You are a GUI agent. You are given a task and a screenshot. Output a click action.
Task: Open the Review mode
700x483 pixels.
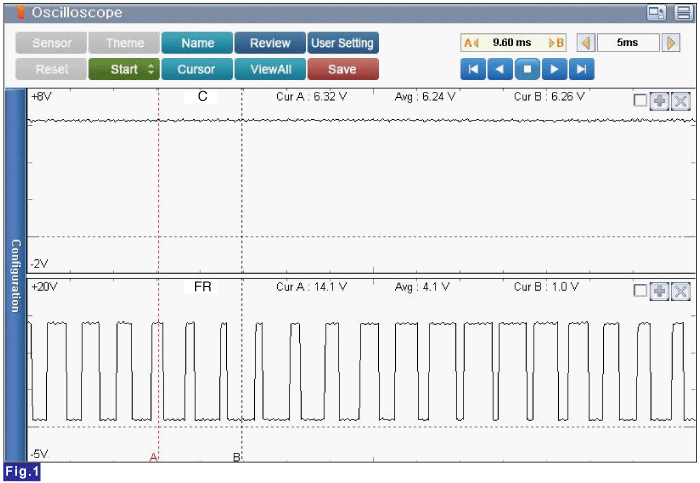tap(270, 43)
